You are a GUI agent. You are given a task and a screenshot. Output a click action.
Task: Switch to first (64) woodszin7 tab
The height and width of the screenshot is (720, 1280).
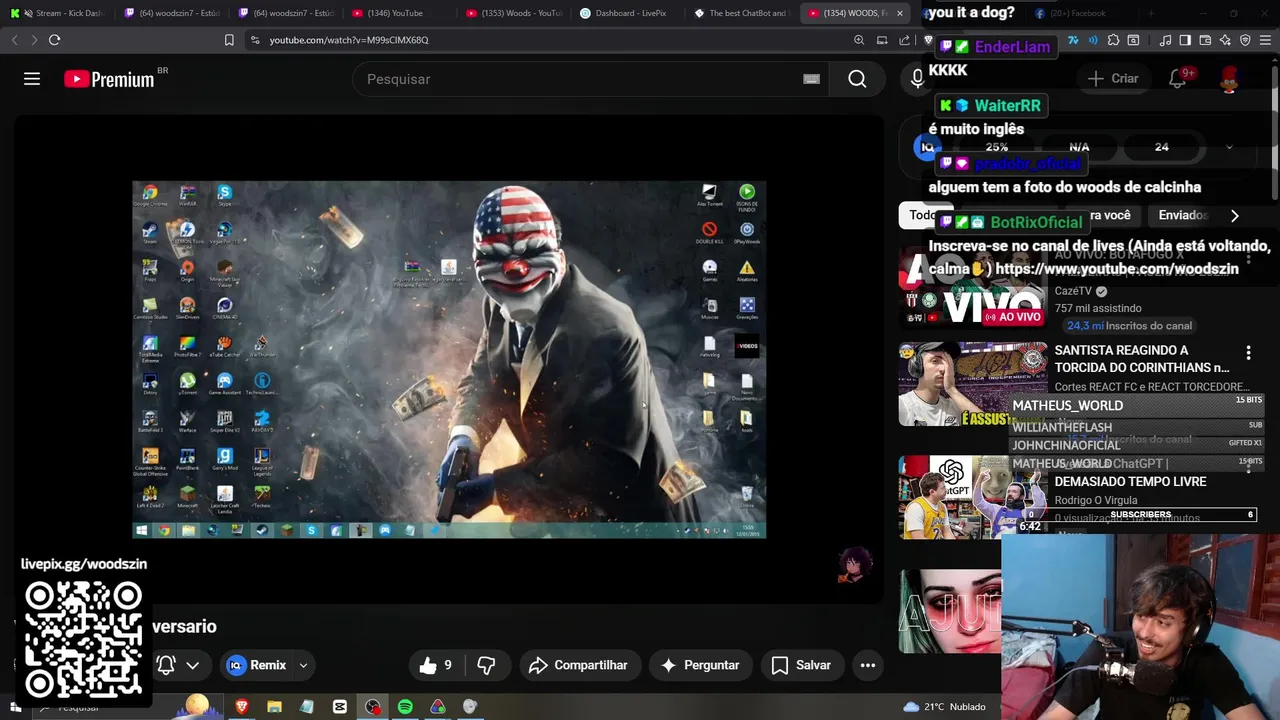pyautogui.click(x=171, y=13)
